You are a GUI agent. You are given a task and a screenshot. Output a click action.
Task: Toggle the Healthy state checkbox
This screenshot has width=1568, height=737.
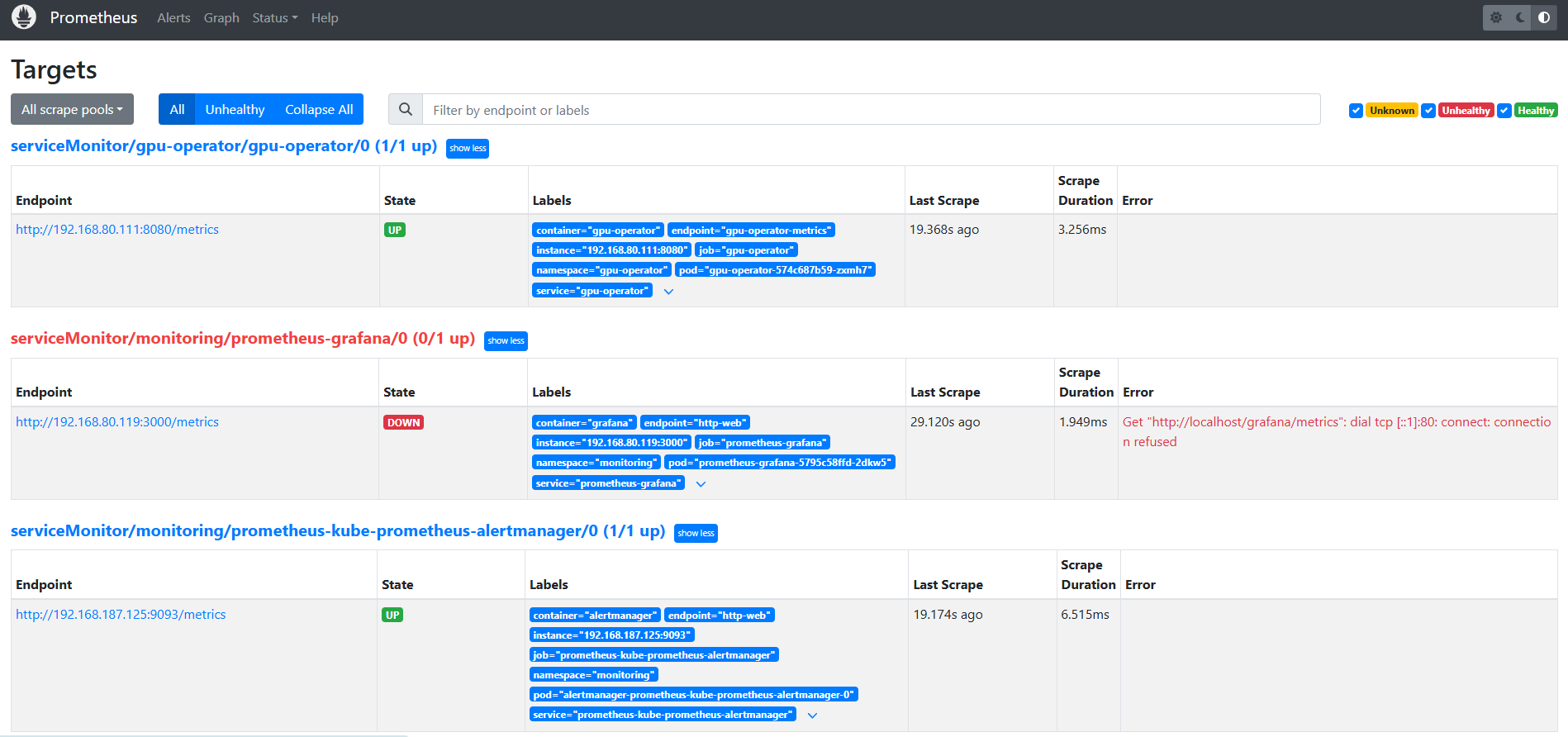pyautogui.click(x=1504, y=111)
